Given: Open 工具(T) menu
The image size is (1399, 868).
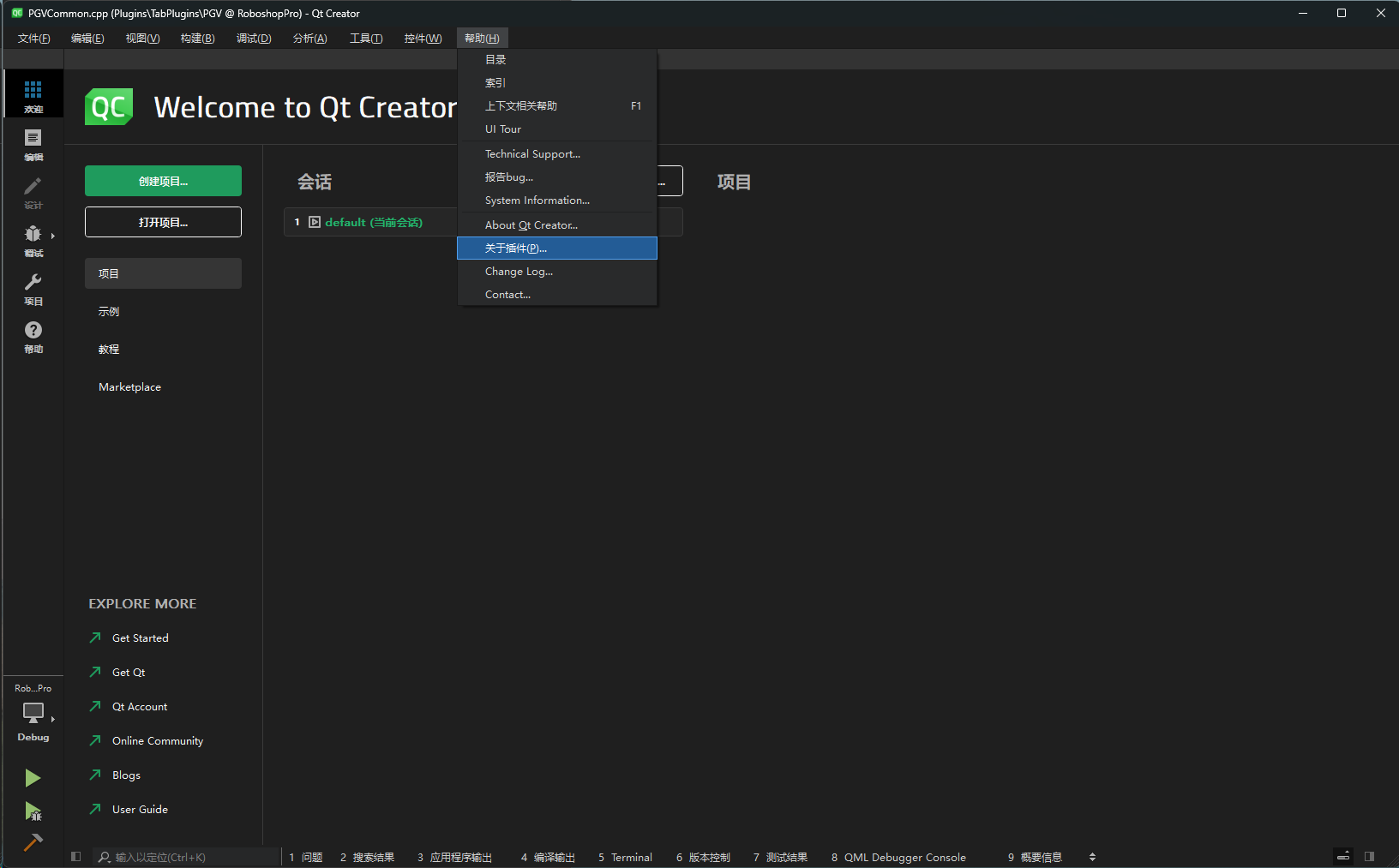Looking at the screenshot, I should [x=366, y=38].
